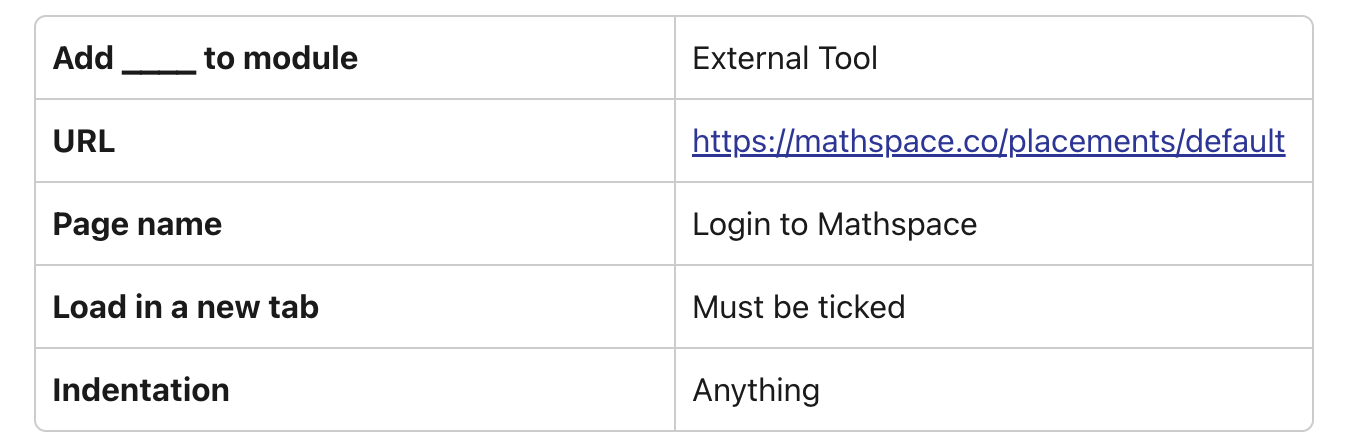Click the 'Must be ticked' value
Viewport: 1346px width, 443px height.
point(798,306)
